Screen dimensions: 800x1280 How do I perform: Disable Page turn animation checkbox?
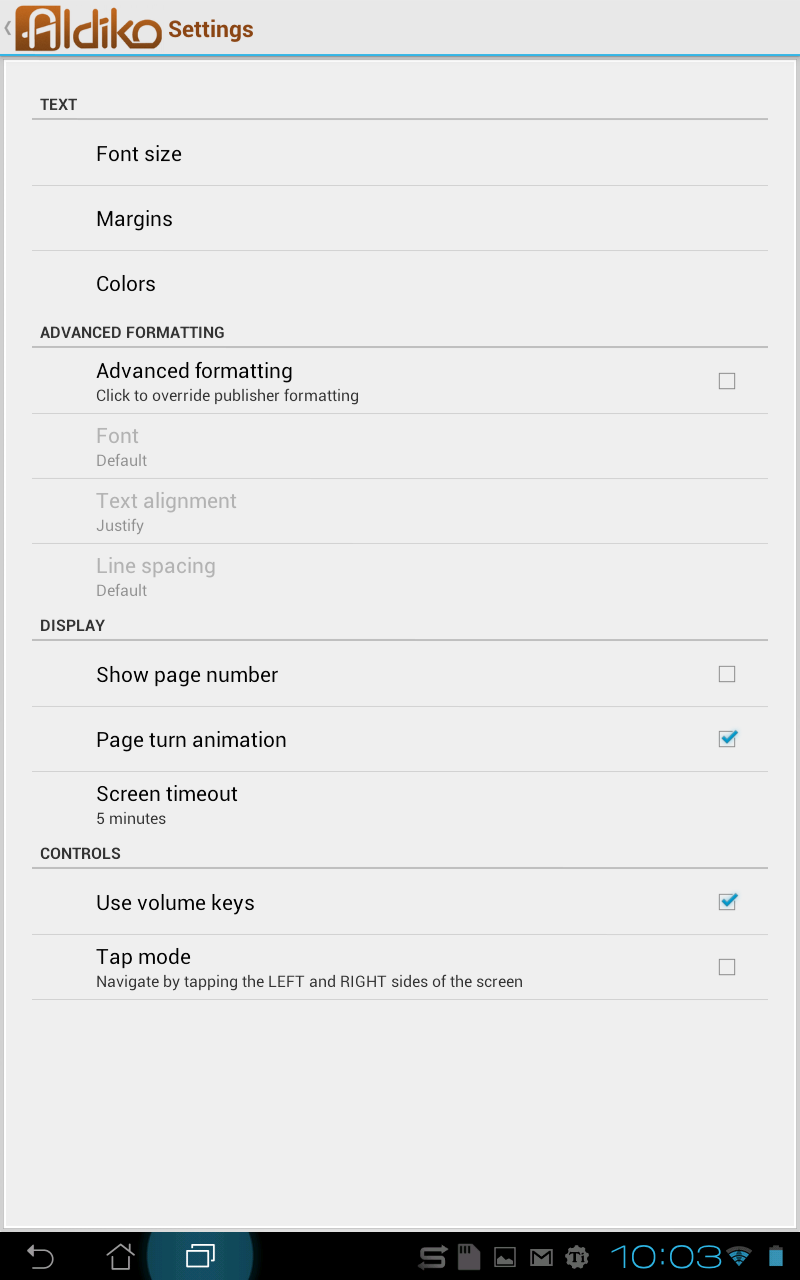pyautogui.click(x=727, y=739)
